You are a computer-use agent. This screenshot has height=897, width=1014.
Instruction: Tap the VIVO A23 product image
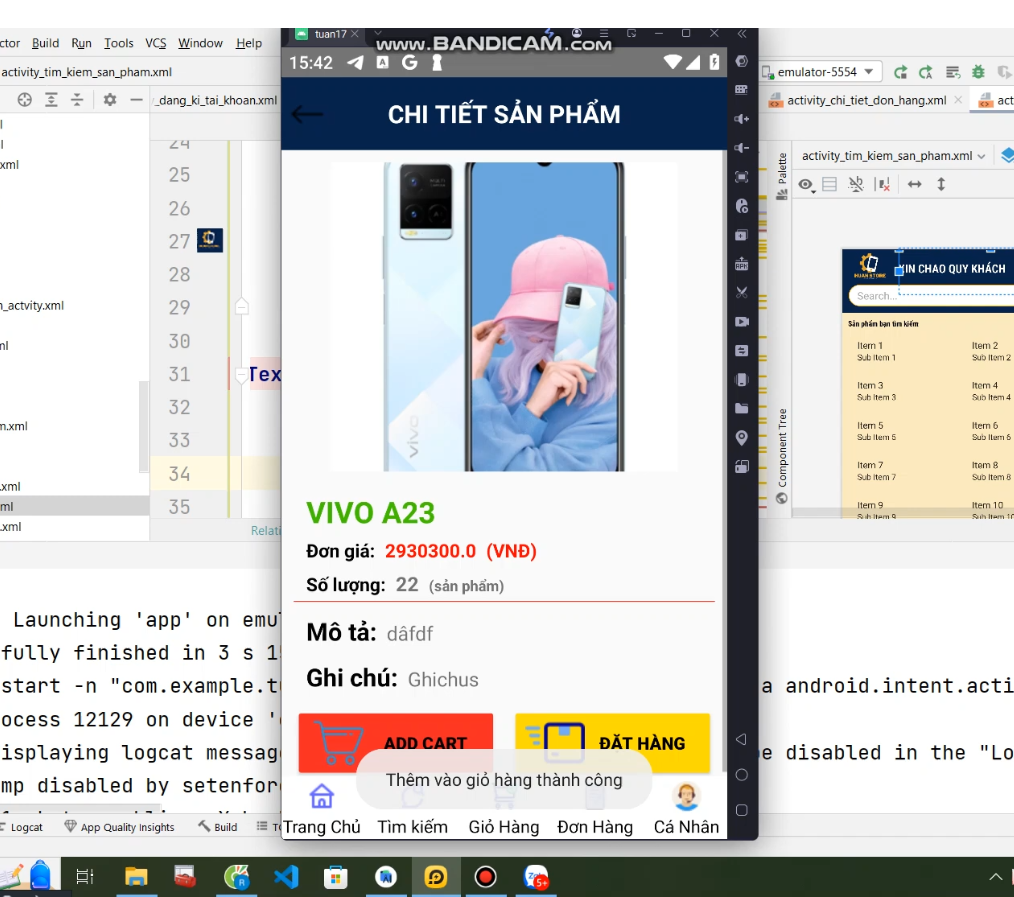504,316
